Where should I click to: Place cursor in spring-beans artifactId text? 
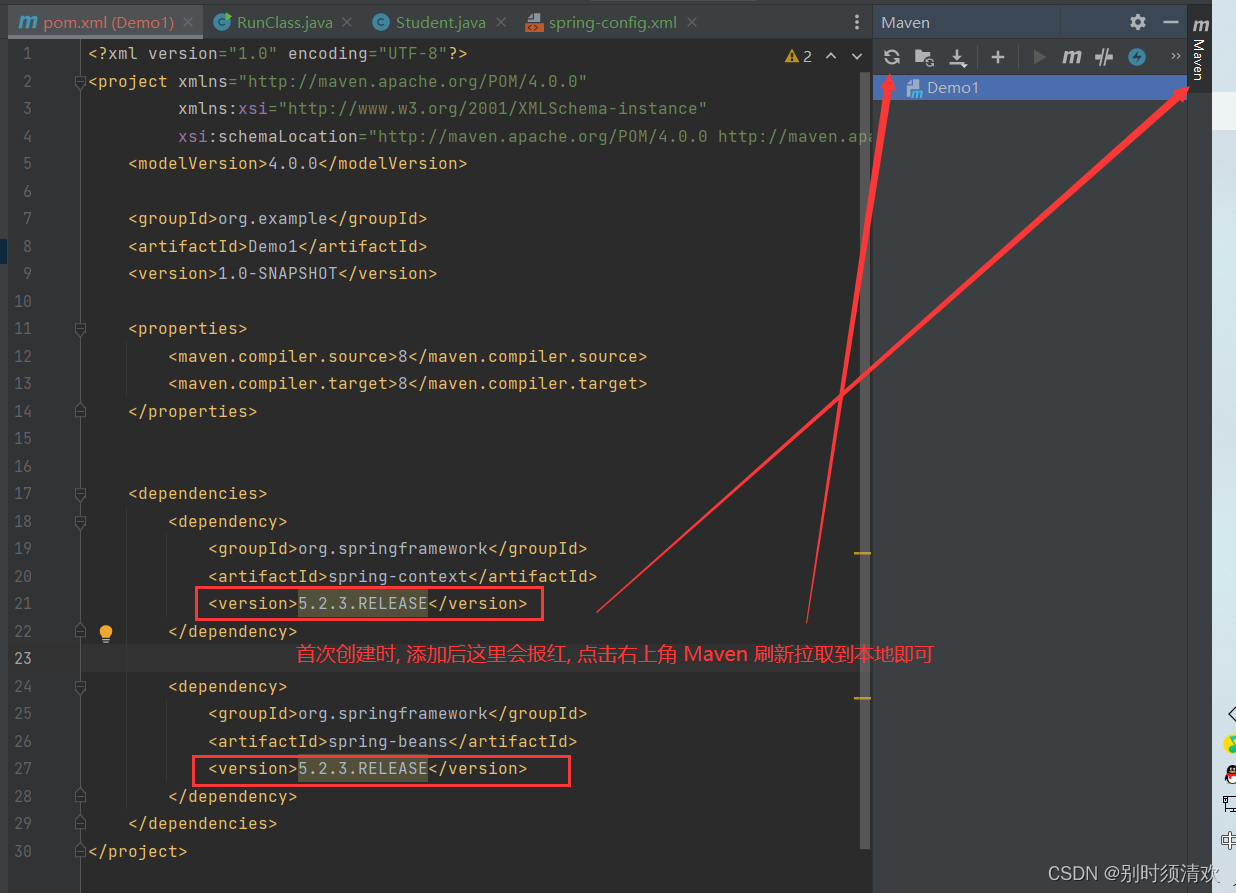(x=388, y=741)
